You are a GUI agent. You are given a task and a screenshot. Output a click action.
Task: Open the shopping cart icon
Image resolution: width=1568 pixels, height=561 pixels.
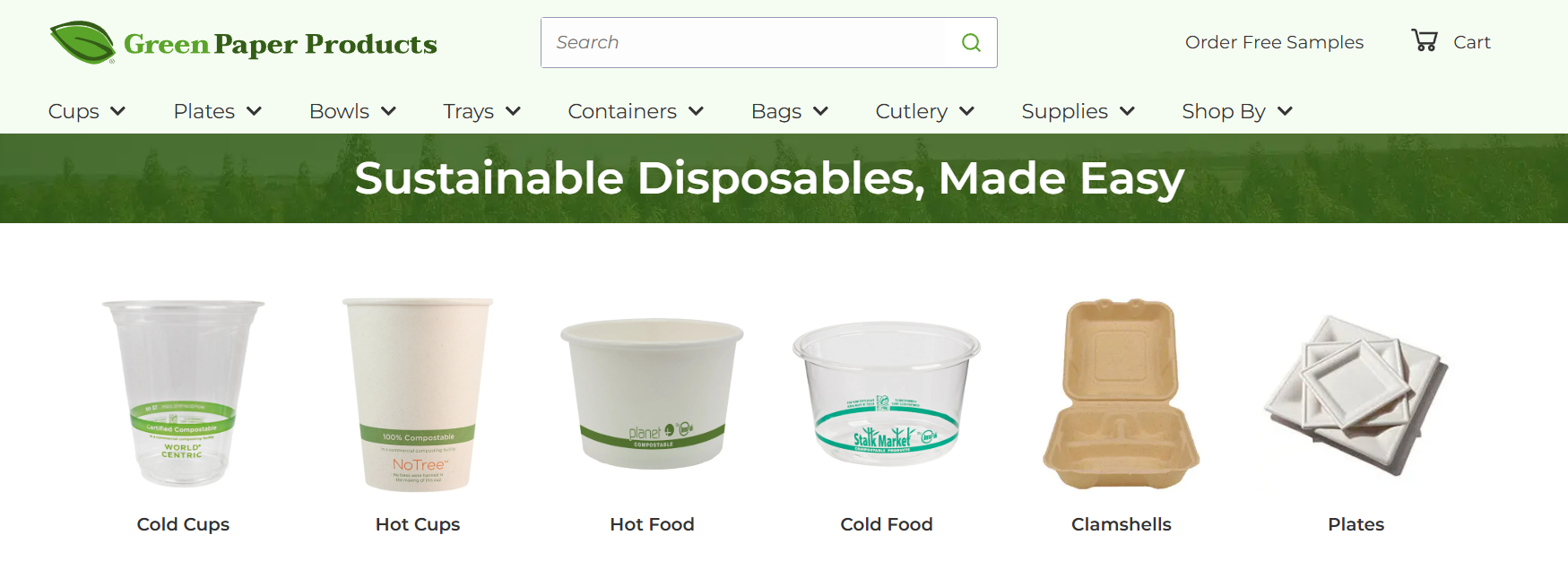(1425, 40)
